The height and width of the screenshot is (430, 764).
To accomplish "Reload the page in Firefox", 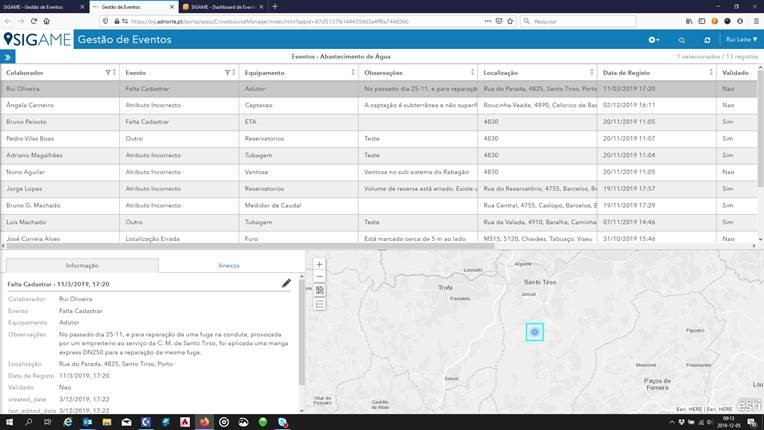I will (34, 20).
